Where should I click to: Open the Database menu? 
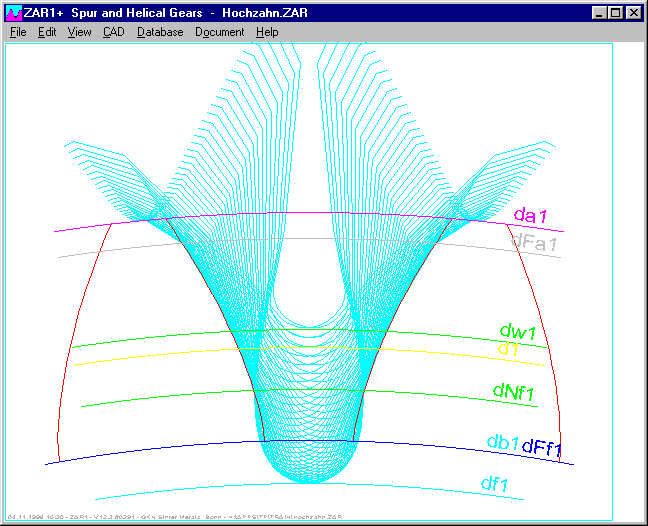click(160, 32)
